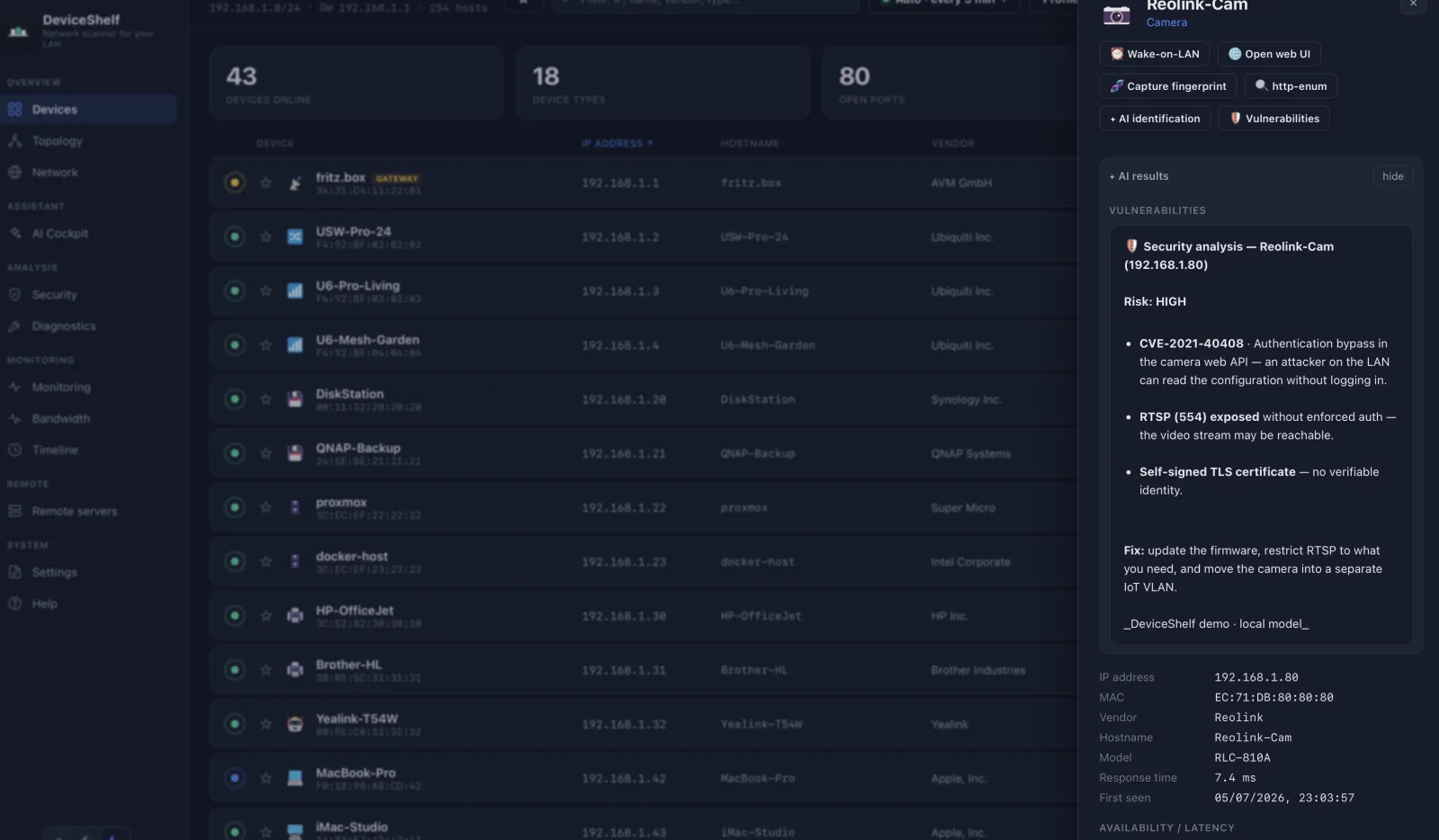Click MAC value EC:71:DB:80:80:80
This screenshot has height=840, width=1439.
(1274, 697)
